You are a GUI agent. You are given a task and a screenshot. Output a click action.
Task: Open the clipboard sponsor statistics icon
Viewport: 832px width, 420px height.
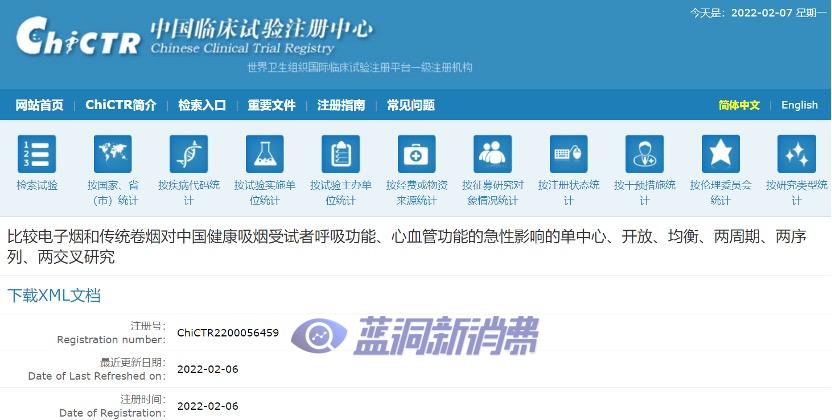(x=341, y=154)
